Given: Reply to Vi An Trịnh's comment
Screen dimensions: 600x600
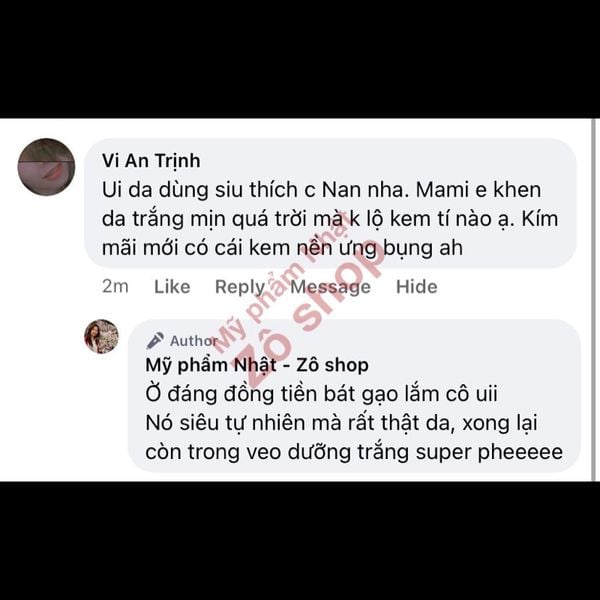Looking at the screenshot, I should pos(240,287).
